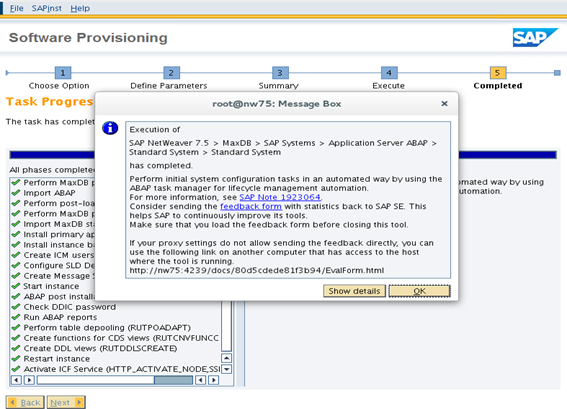
Task: Open the SAP Note 1923064 link
Action: [x=280, y=197]
